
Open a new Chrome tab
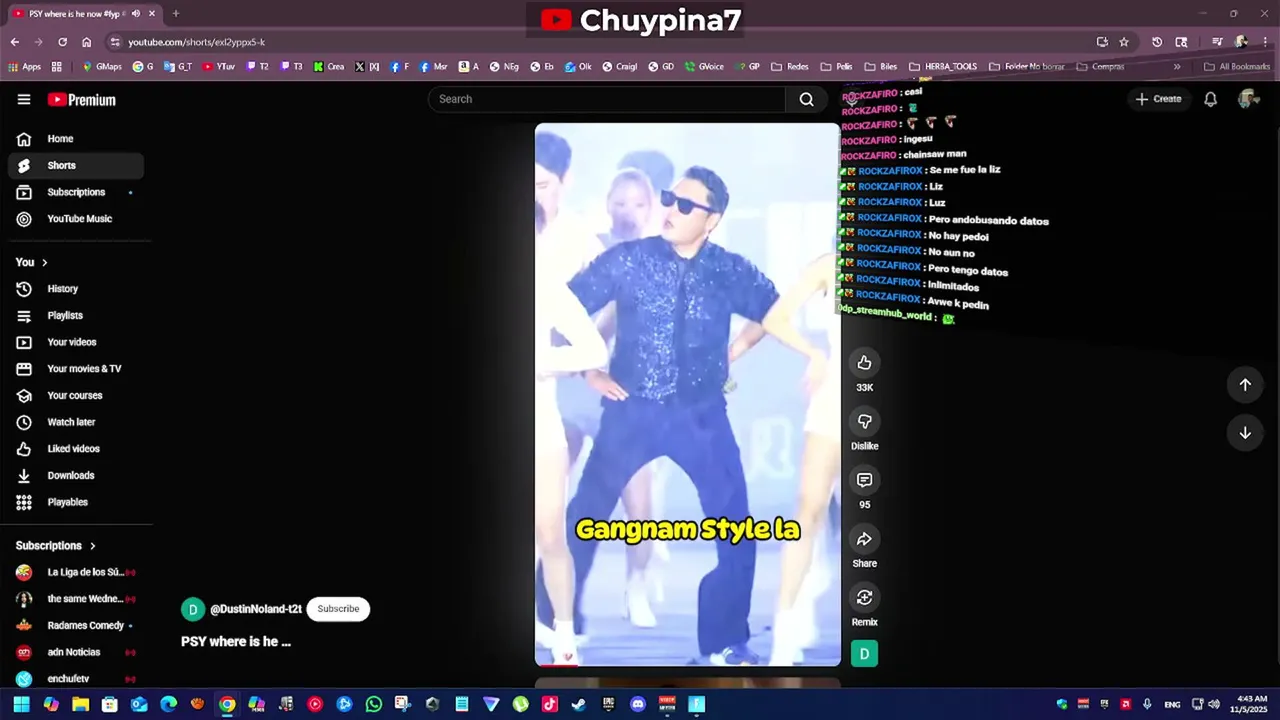pyautogui.click(x=176, y=14)
